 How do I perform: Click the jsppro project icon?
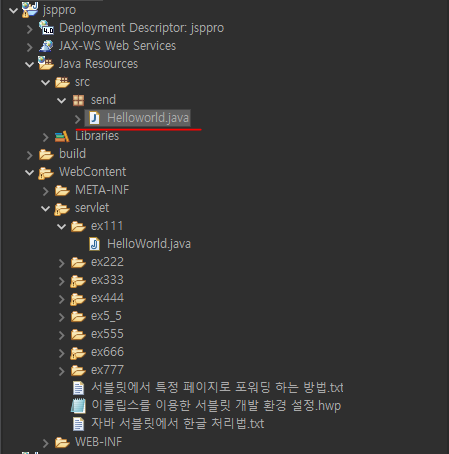click(x=30, y=9)
